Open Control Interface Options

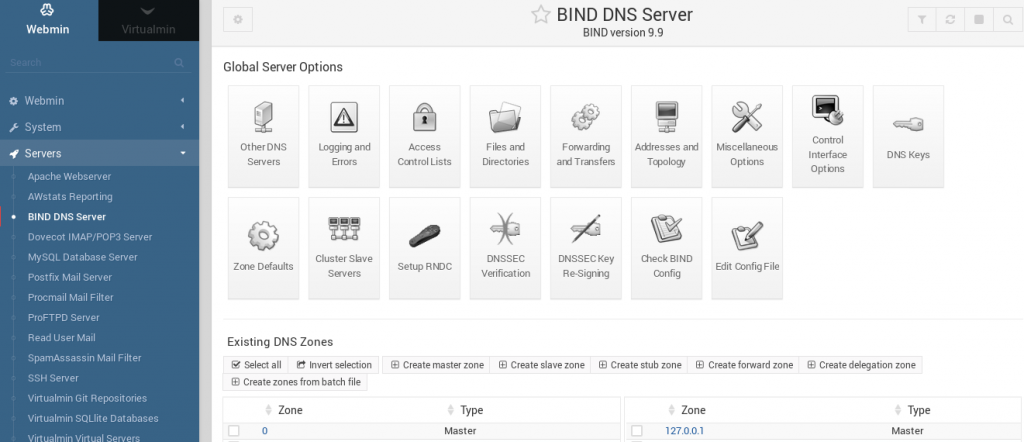click(x=828, y=136)
